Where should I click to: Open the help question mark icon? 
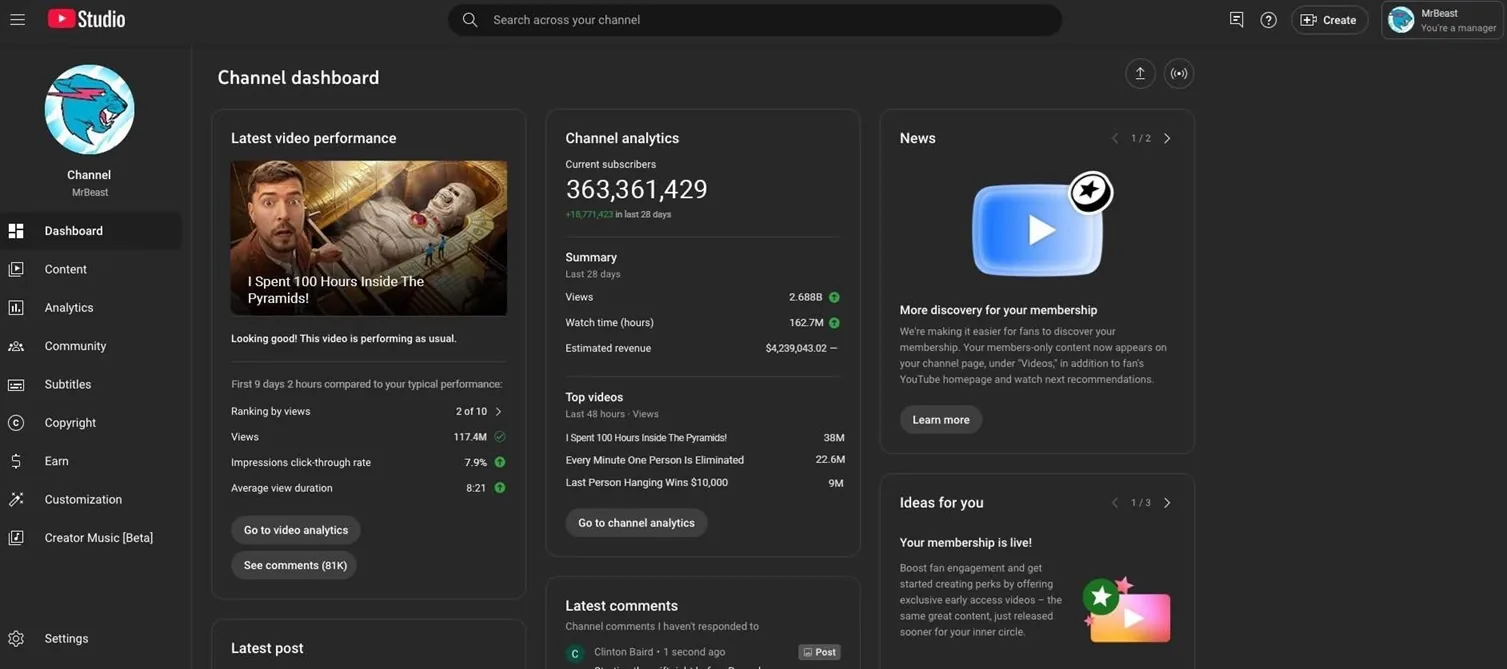(1268, 20)
